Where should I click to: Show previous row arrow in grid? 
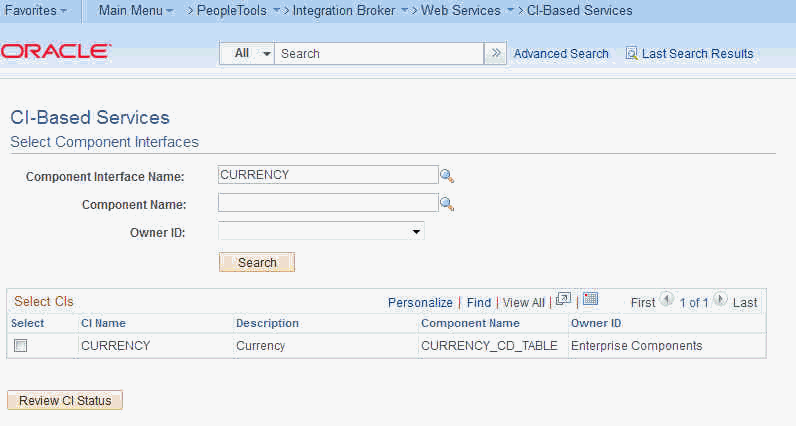pyautogui.click(x=667, y=300)
